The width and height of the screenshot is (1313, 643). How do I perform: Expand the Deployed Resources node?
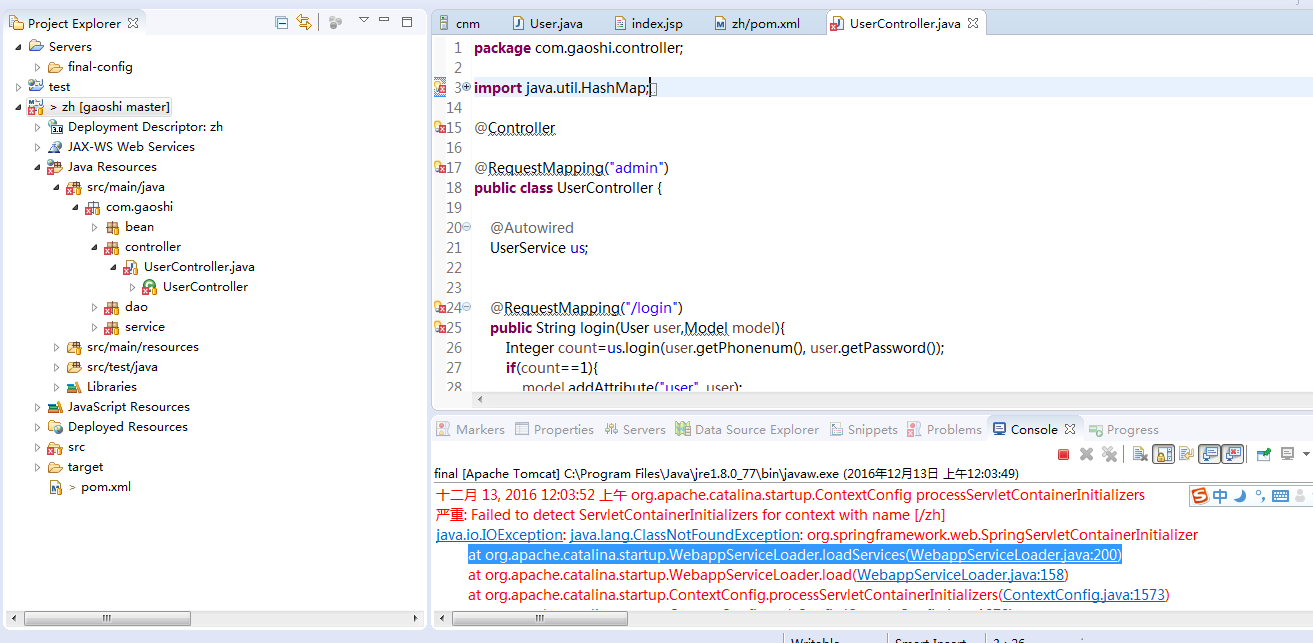38,427
